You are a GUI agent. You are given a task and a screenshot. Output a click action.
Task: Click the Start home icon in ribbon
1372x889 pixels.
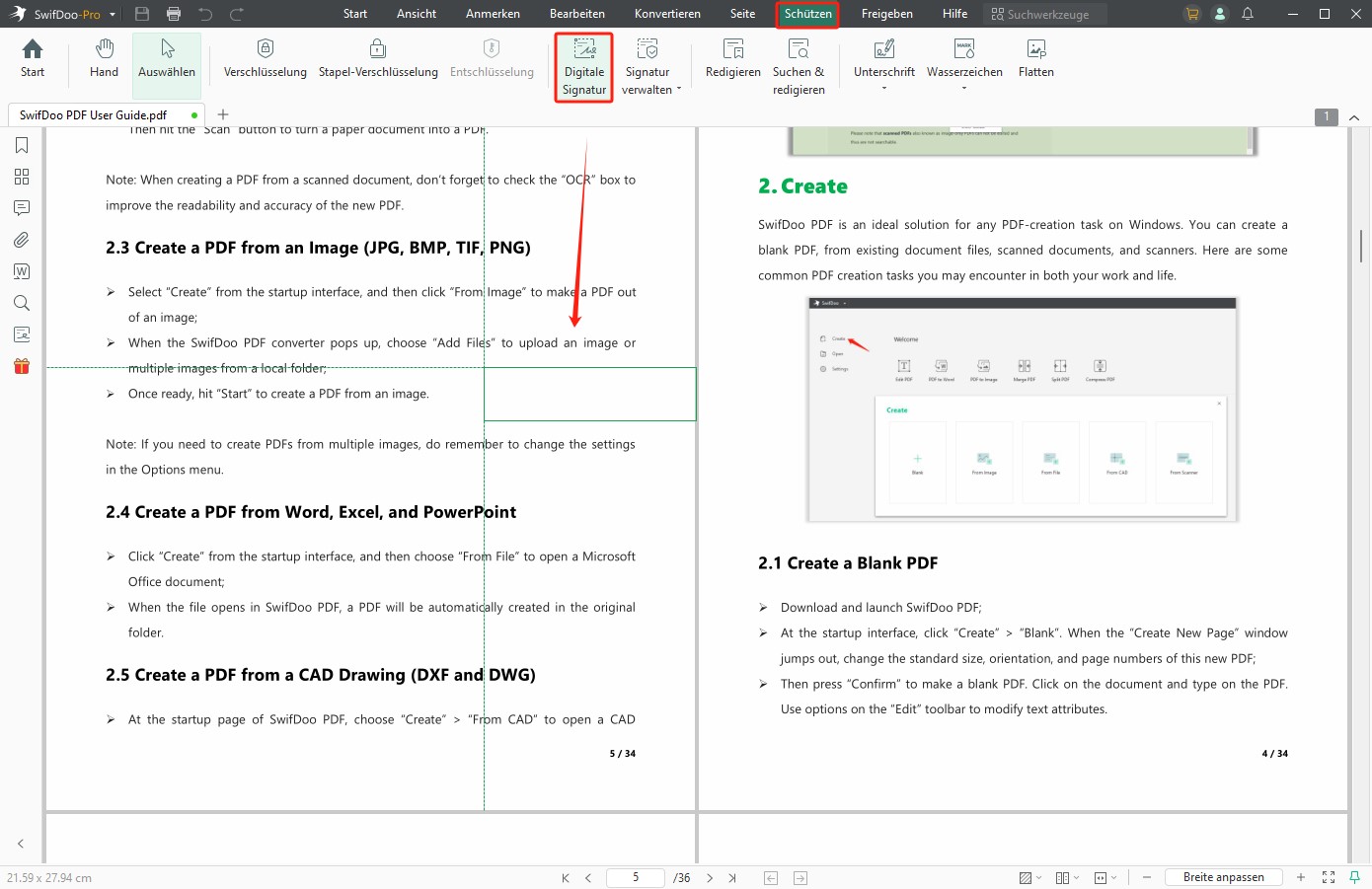tap(33, 59)
